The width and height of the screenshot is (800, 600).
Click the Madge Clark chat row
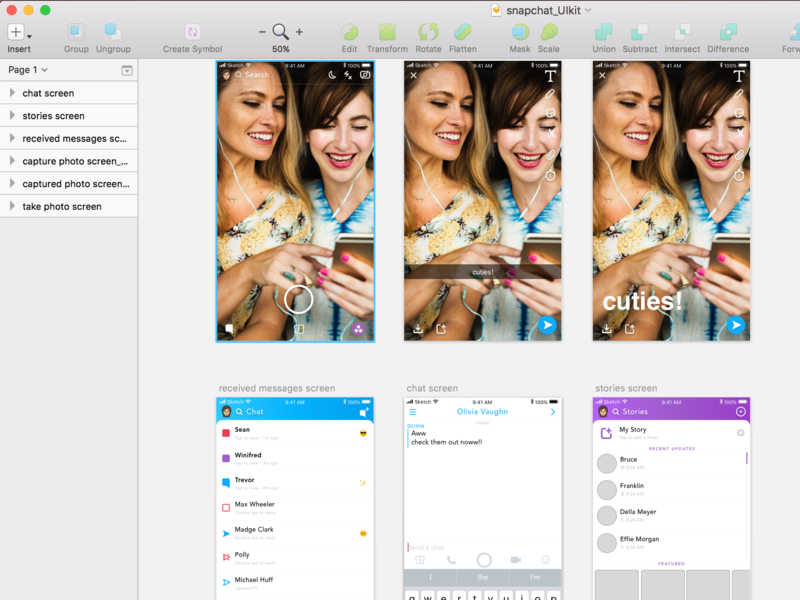[295, 533]
